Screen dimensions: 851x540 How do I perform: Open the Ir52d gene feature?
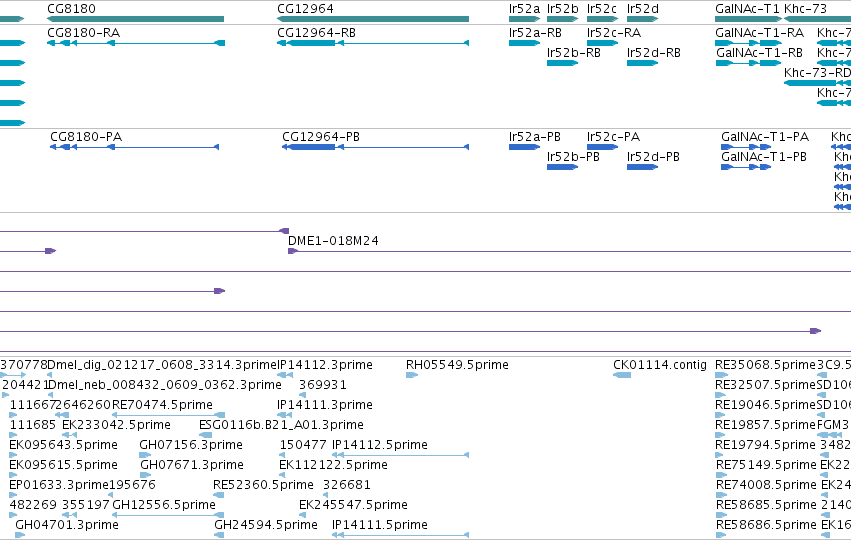click(x=643, y=19)
